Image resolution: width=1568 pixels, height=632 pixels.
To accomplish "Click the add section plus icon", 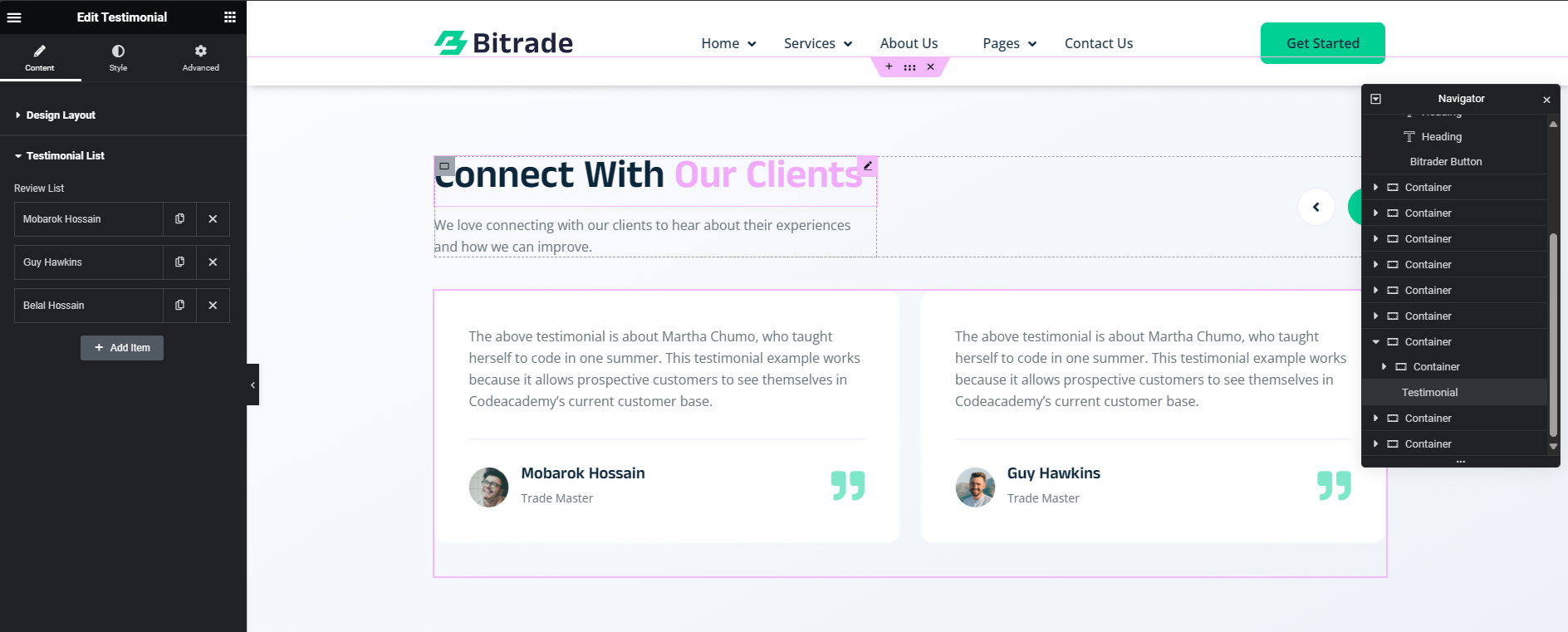I will pyautogui.click(x=889, y=66).
